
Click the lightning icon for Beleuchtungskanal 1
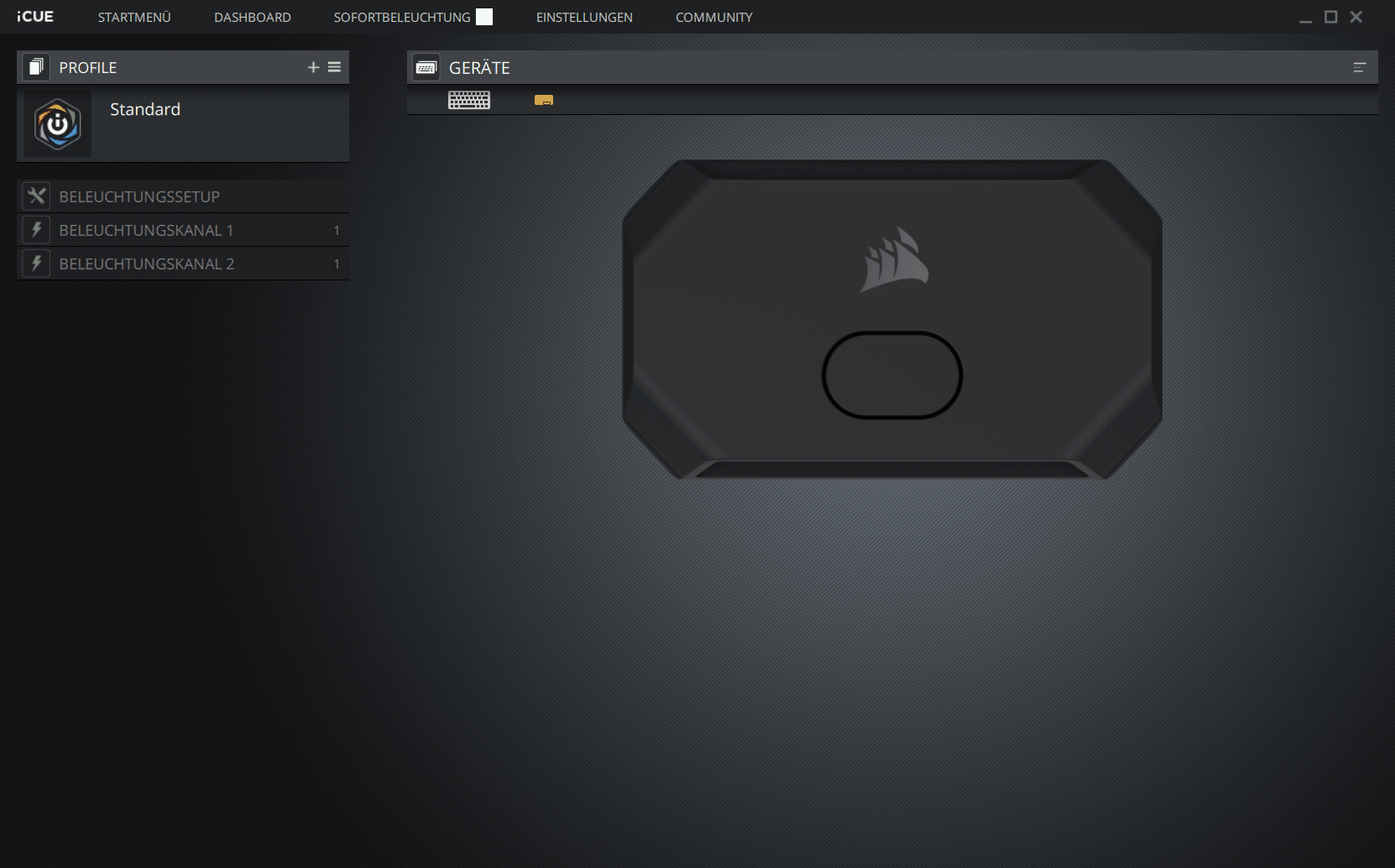tap(36, 230)
